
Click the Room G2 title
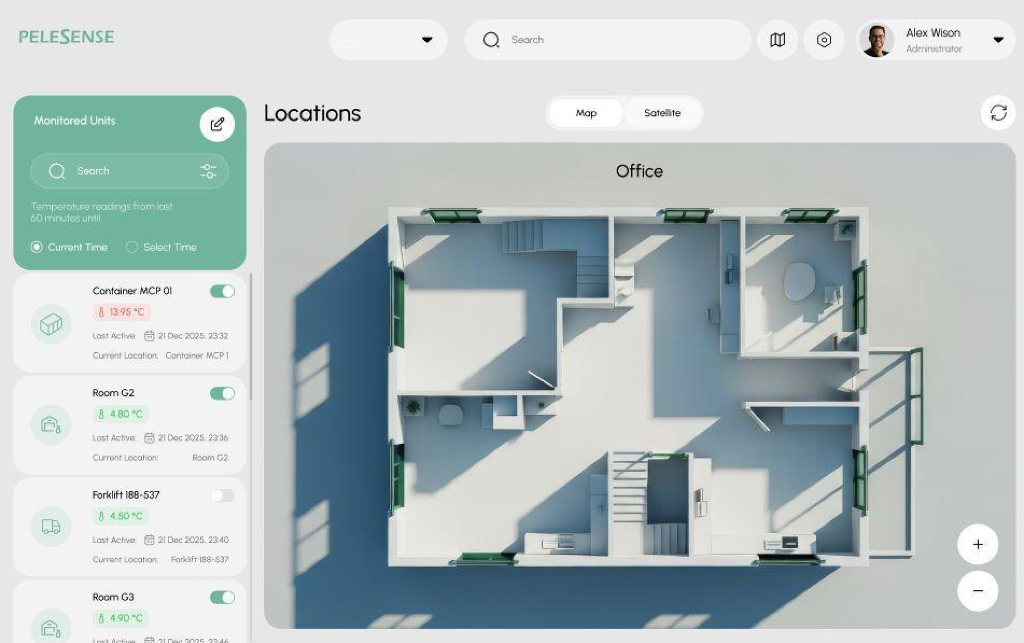click(x=113, y=392)
